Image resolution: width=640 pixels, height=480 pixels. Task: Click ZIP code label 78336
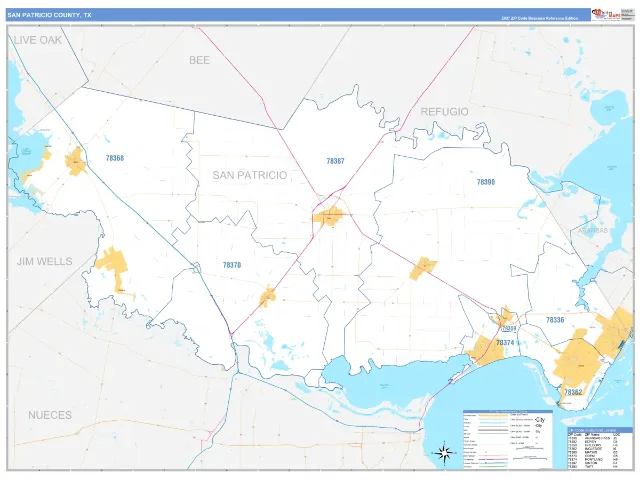pos(555,320)
